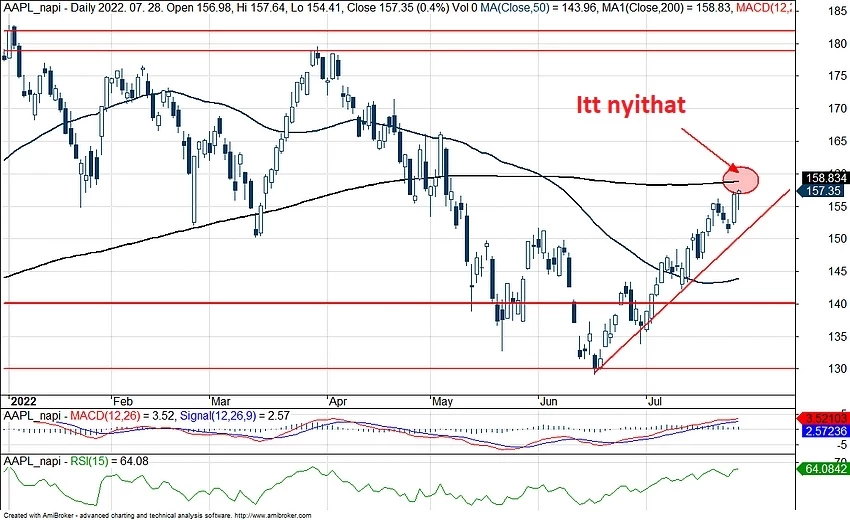Click the 157.35 last price label
The image size is (850, 520).
pyautogui.click(x=823, y=191)
